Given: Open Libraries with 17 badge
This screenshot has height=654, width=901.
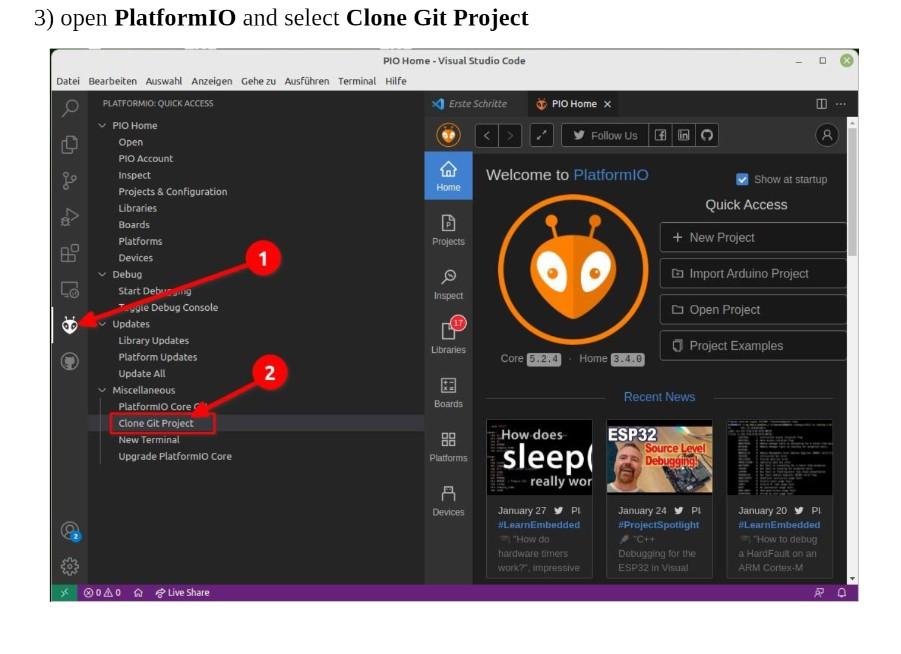Looking at the screenshot, I should coord(448,338).
